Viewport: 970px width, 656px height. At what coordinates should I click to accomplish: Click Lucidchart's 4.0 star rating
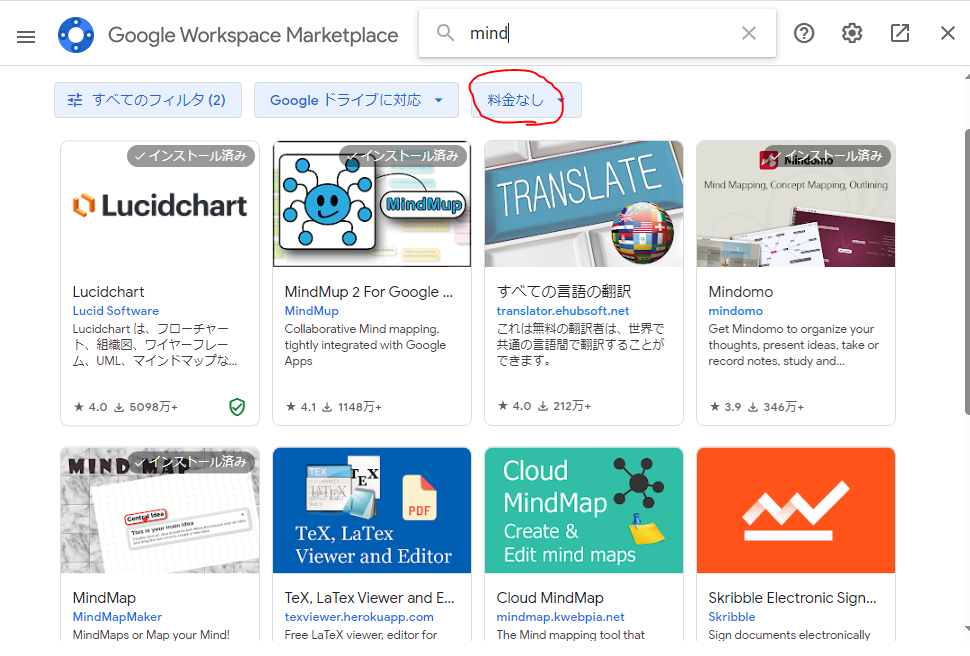(x=90, y=407)
